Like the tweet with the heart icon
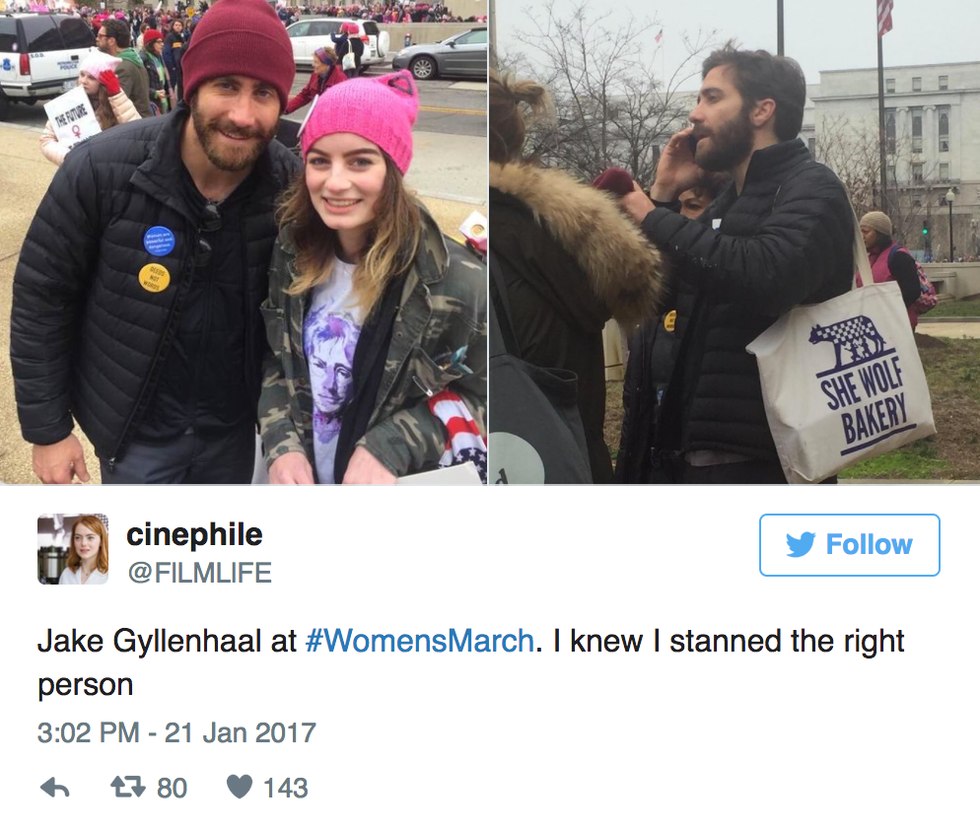Image resolution: width=980 pixels, height=826 pixels. 239,787
